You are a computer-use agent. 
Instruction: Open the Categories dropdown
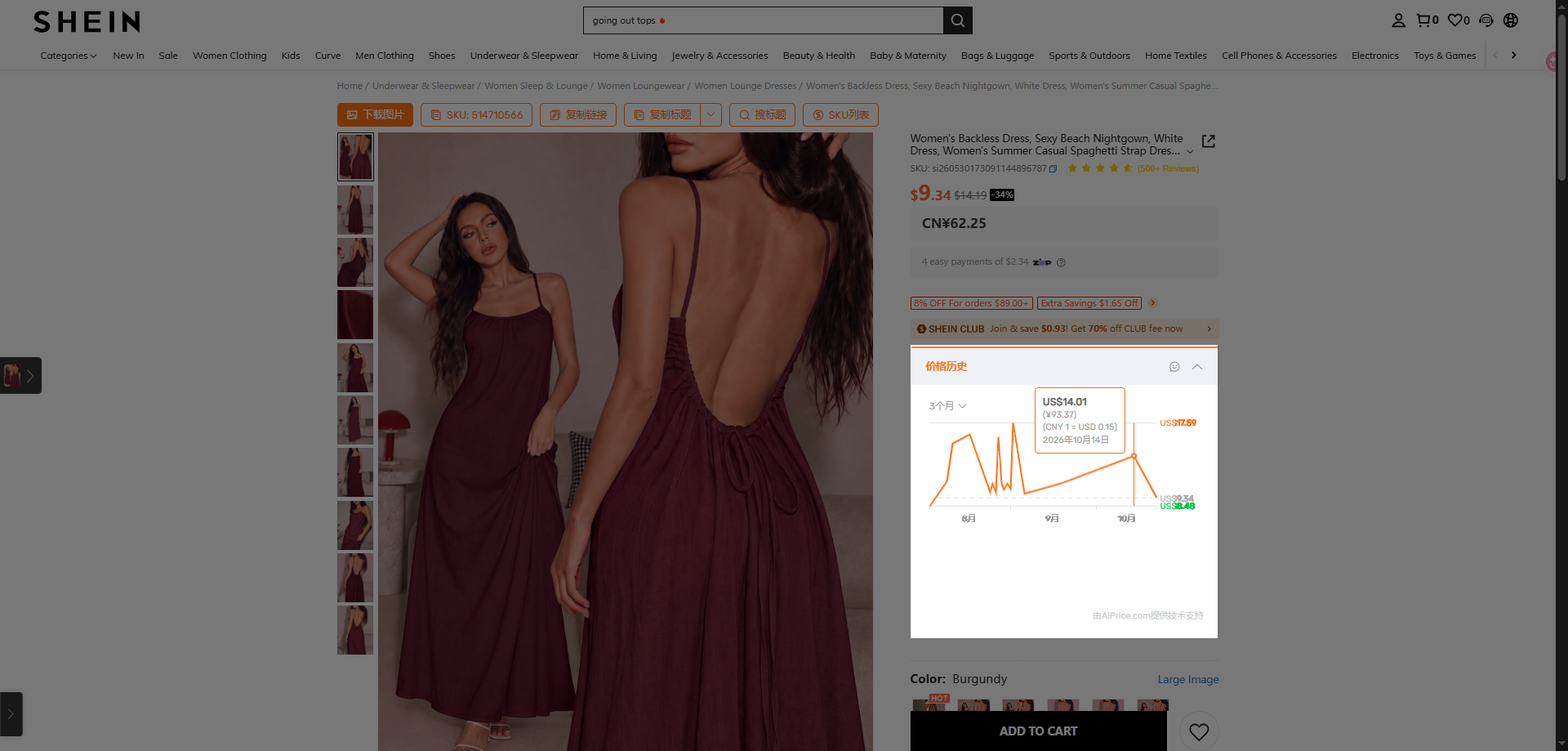69,56
